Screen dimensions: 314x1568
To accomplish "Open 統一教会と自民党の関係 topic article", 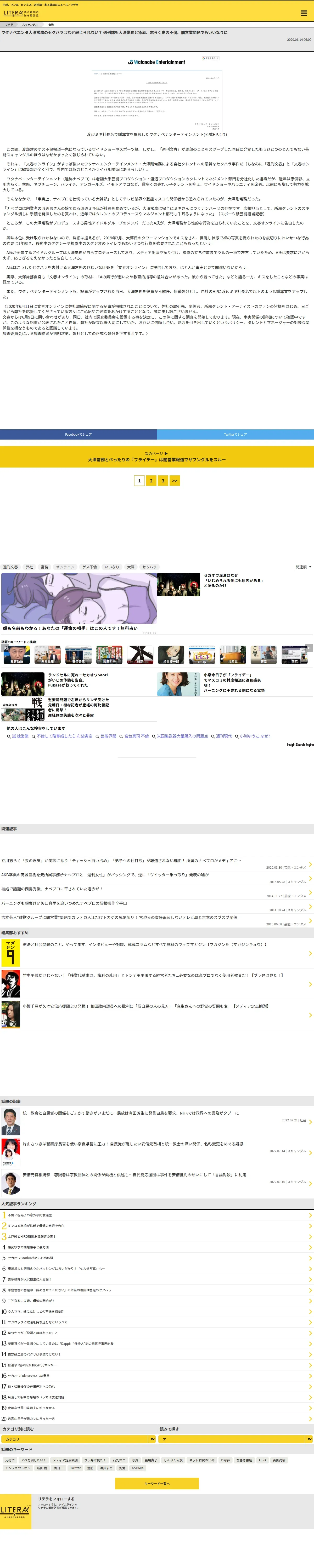I will 131,1113.
